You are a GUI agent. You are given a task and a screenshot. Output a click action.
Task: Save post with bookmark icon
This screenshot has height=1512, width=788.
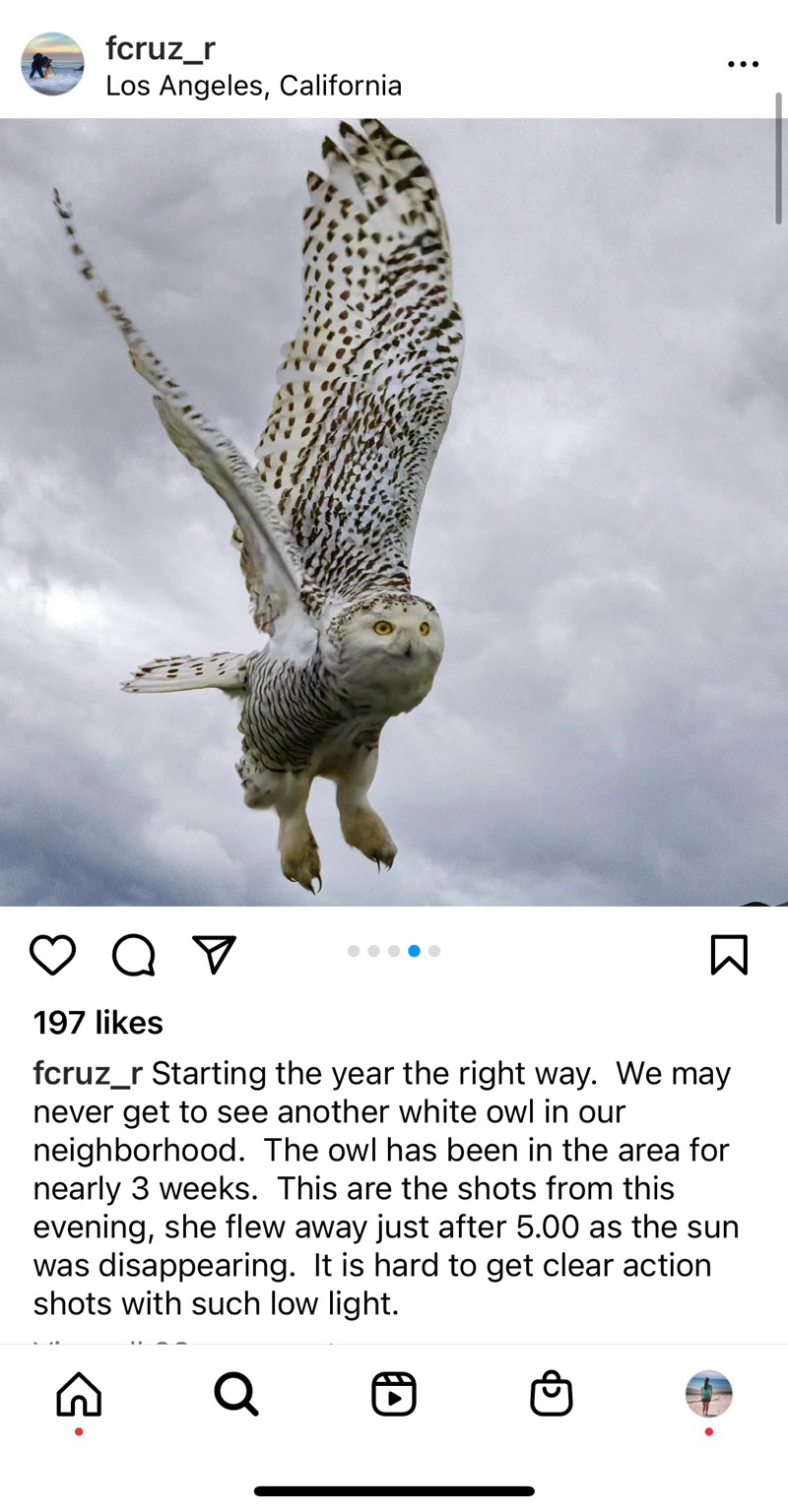(729, 955)
